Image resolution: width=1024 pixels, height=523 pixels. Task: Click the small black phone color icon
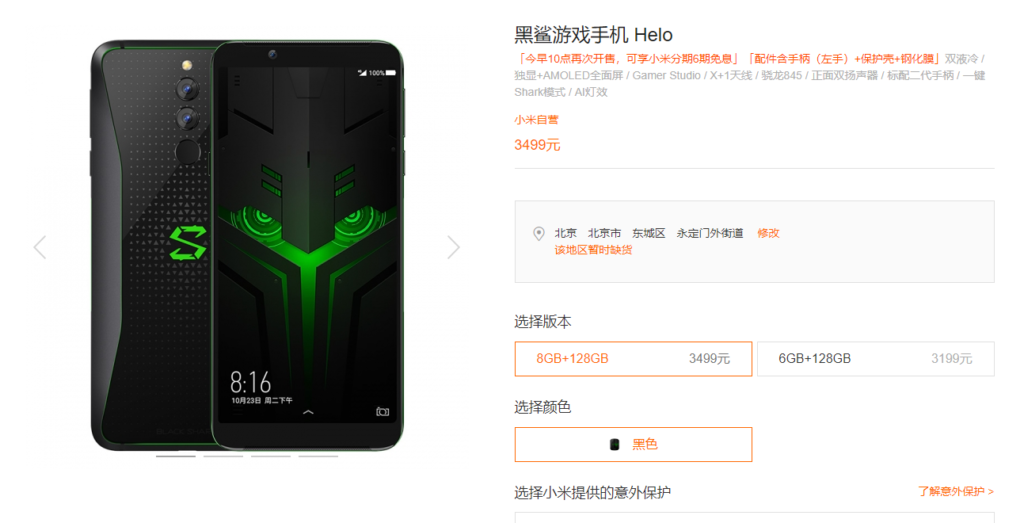pos(615,445)
